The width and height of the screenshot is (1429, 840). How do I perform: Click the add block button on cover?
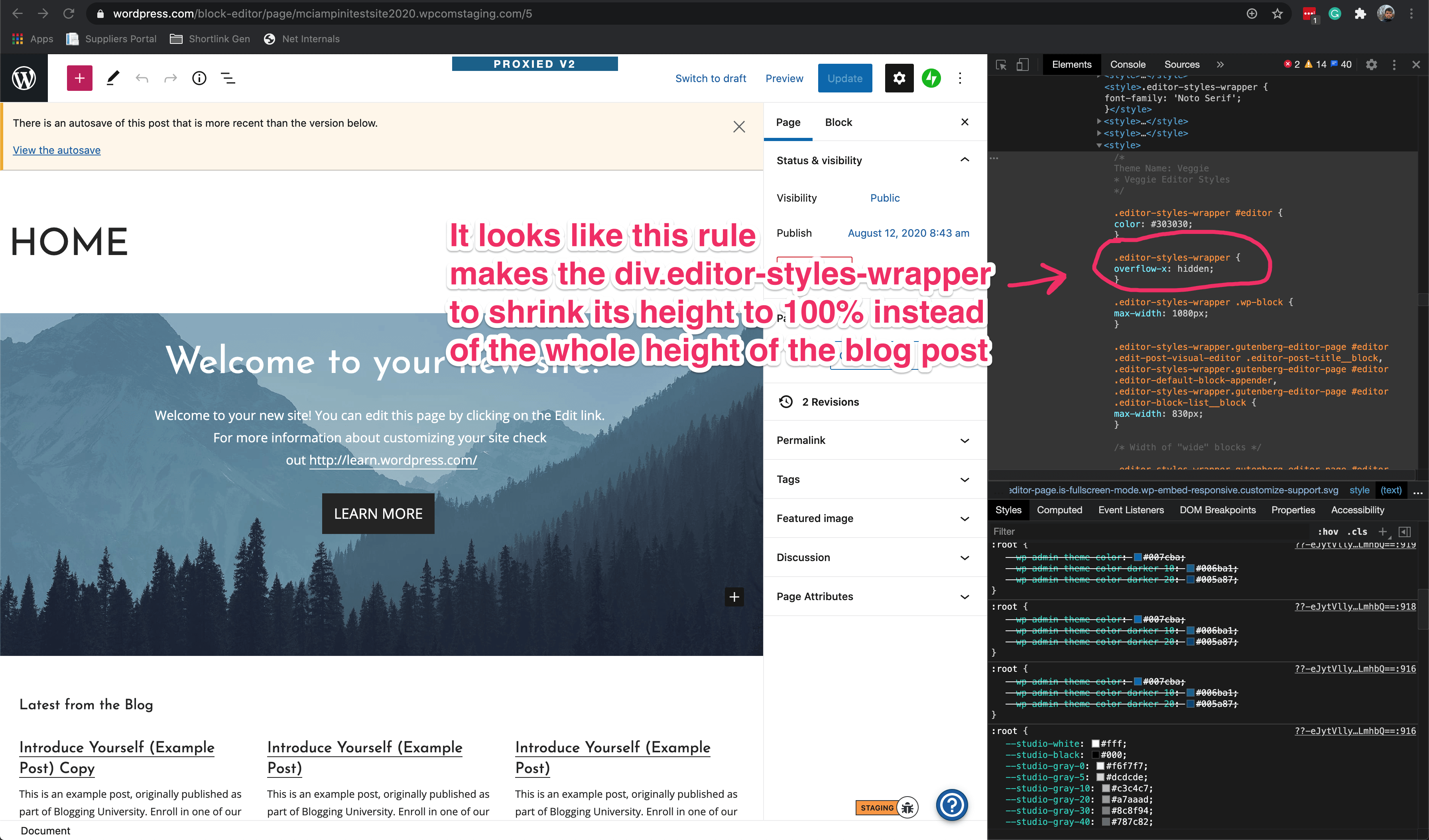click(734, 596)
